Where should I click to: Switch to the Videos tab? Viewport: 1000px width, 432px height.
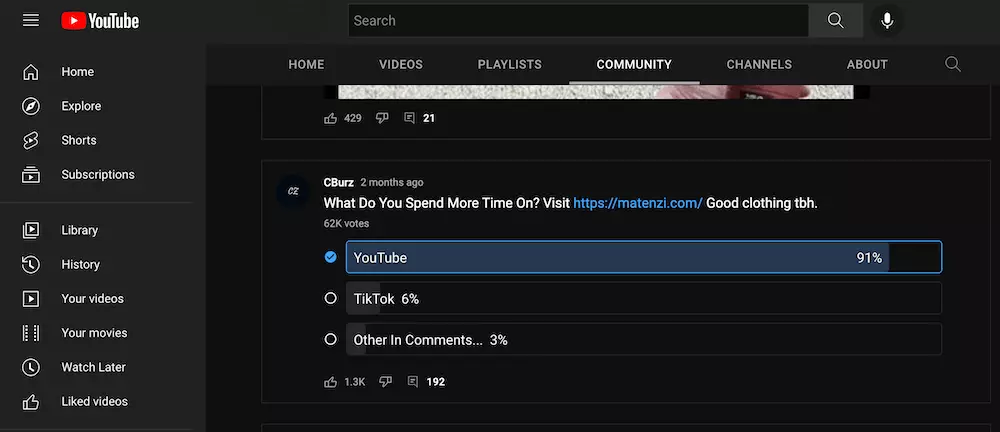(x=401, y=64)
